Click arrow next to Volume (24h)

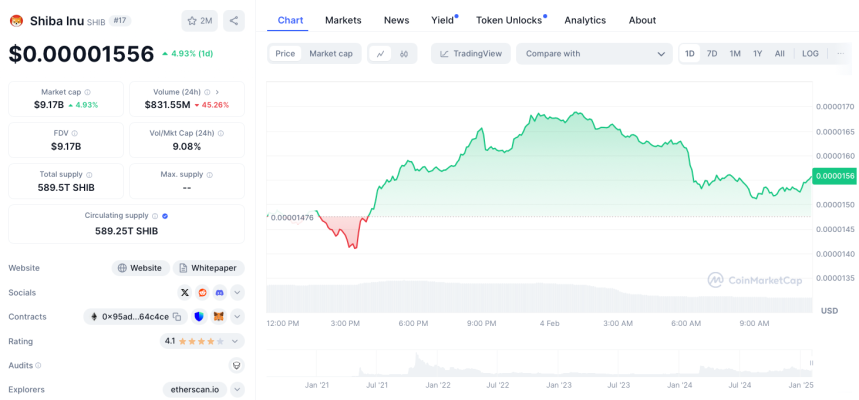(x=217, y=93)
